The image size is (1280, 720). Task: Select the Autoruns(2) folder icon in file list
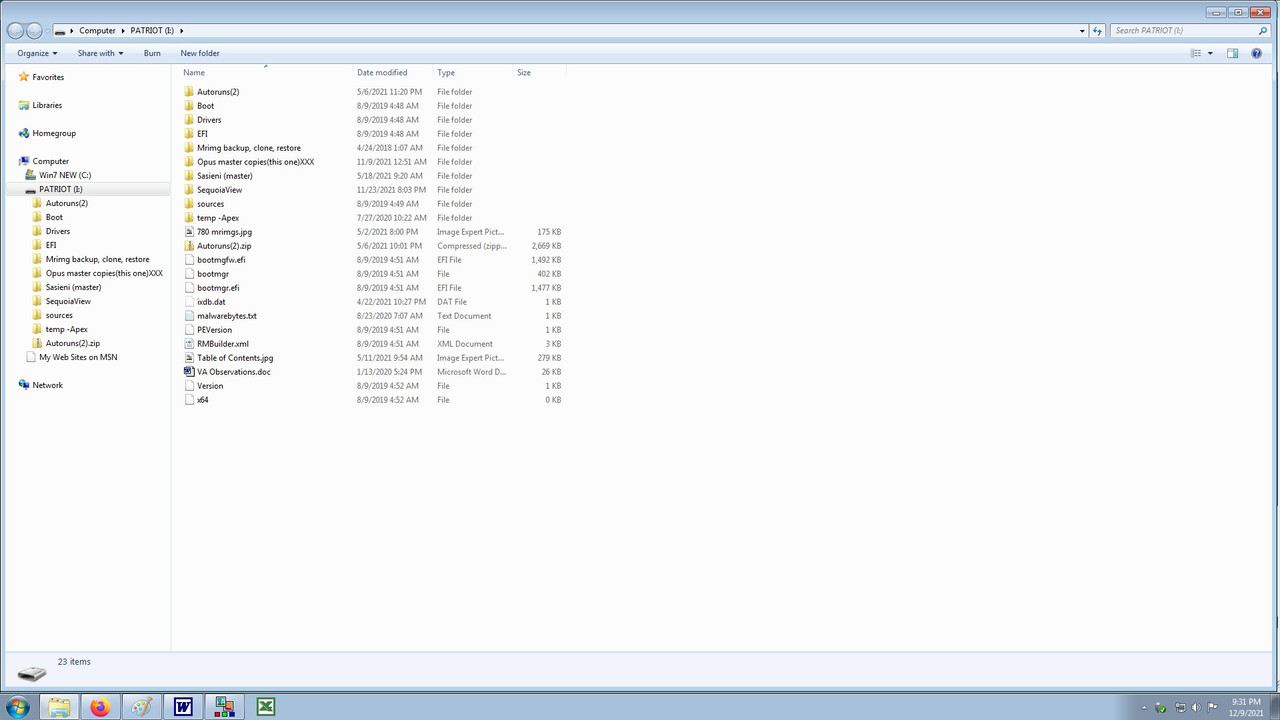click(x=189, y=92)
